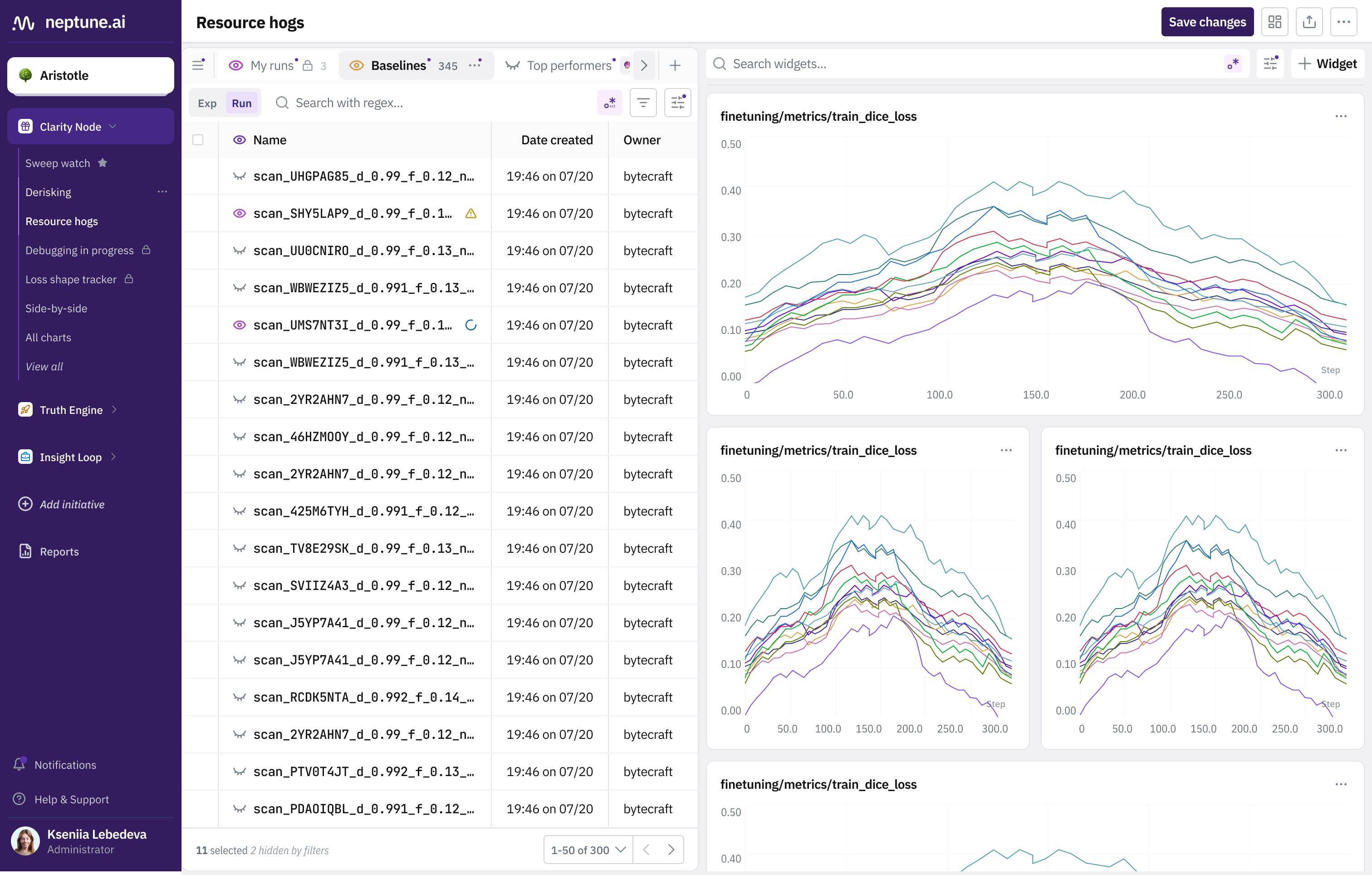Open Help & Support

tap(61, 799)
